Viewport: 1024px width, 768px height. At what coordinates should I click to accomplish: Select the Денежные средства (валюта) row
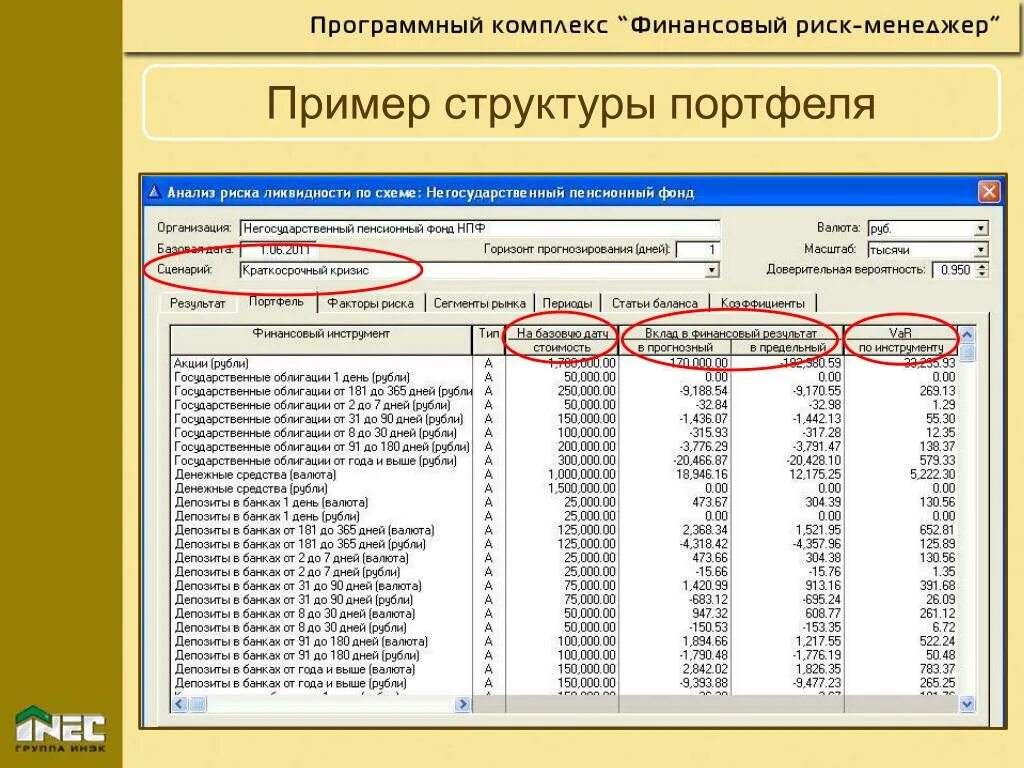coord(565,474)
